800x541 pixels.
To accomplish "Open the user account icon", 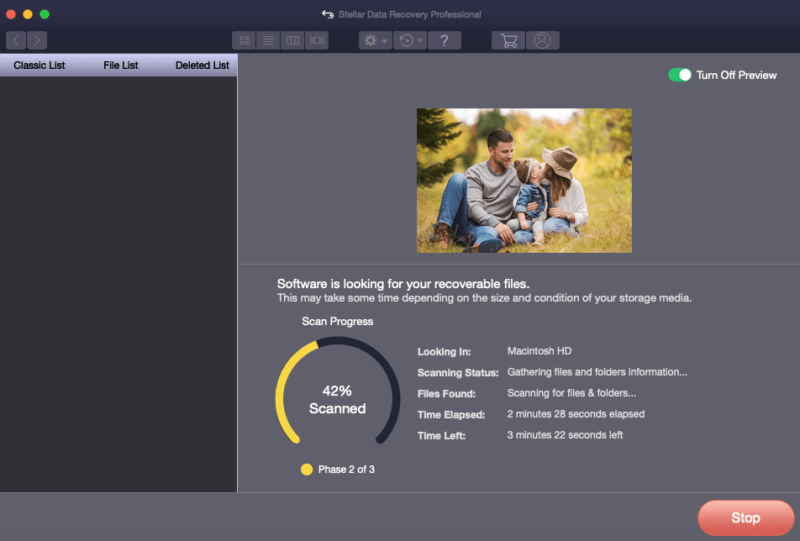I will (x=542, y=40).
